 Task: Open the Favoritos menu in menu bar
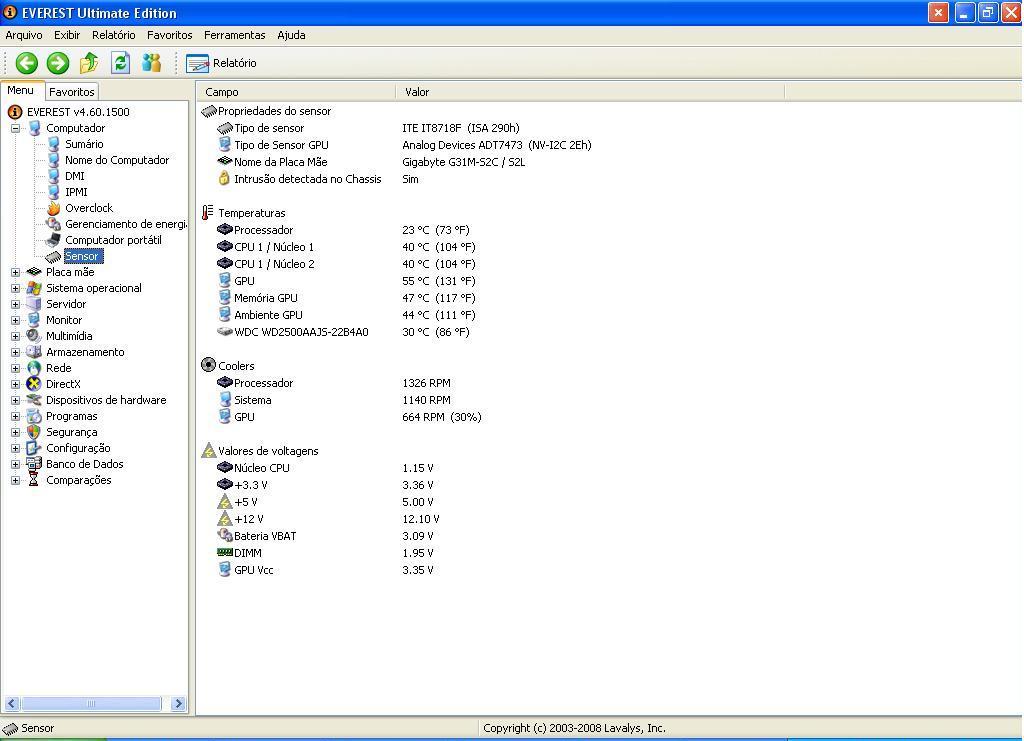click(170, 35)
